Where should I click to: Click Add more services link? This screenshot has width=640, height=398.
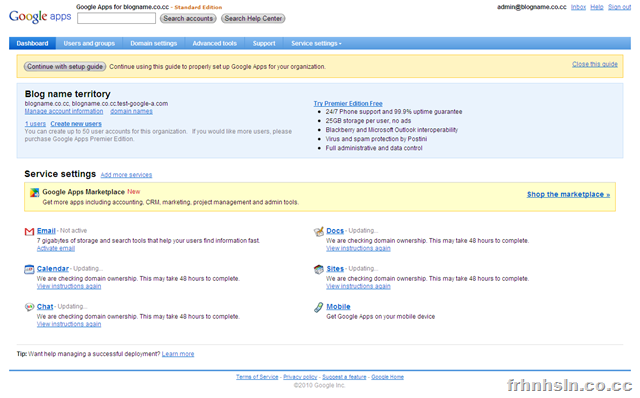(126, 175)
